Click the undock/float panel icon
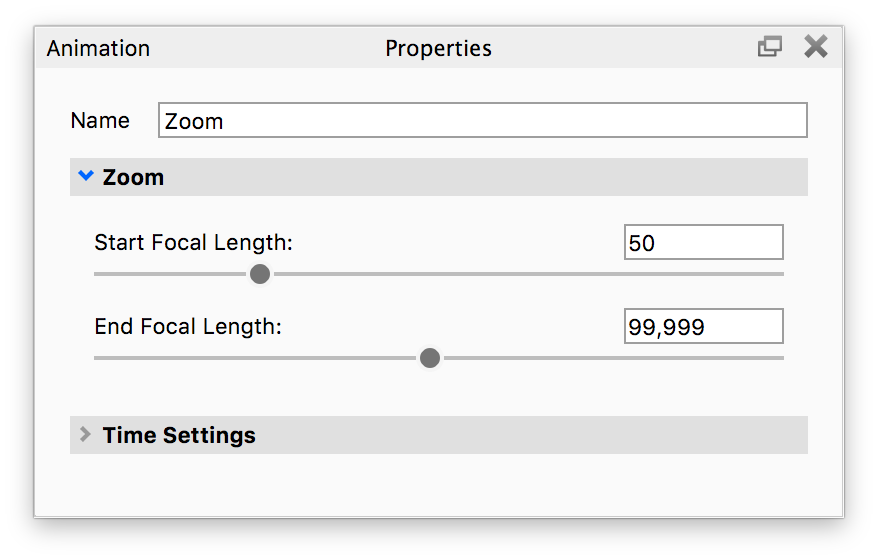 [x=769, y=47]
